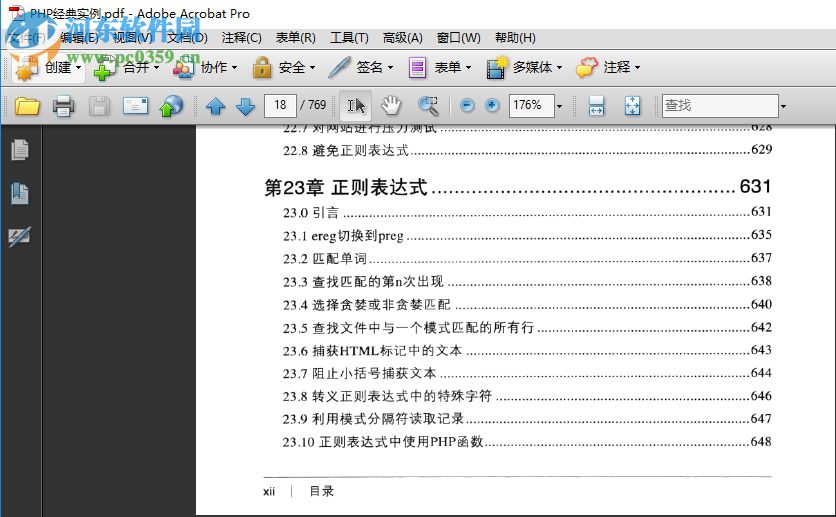Click the entry 23.10 正则表达式中使用PHP函数
This screenshot has height=517, width=836.
point(383,441)
